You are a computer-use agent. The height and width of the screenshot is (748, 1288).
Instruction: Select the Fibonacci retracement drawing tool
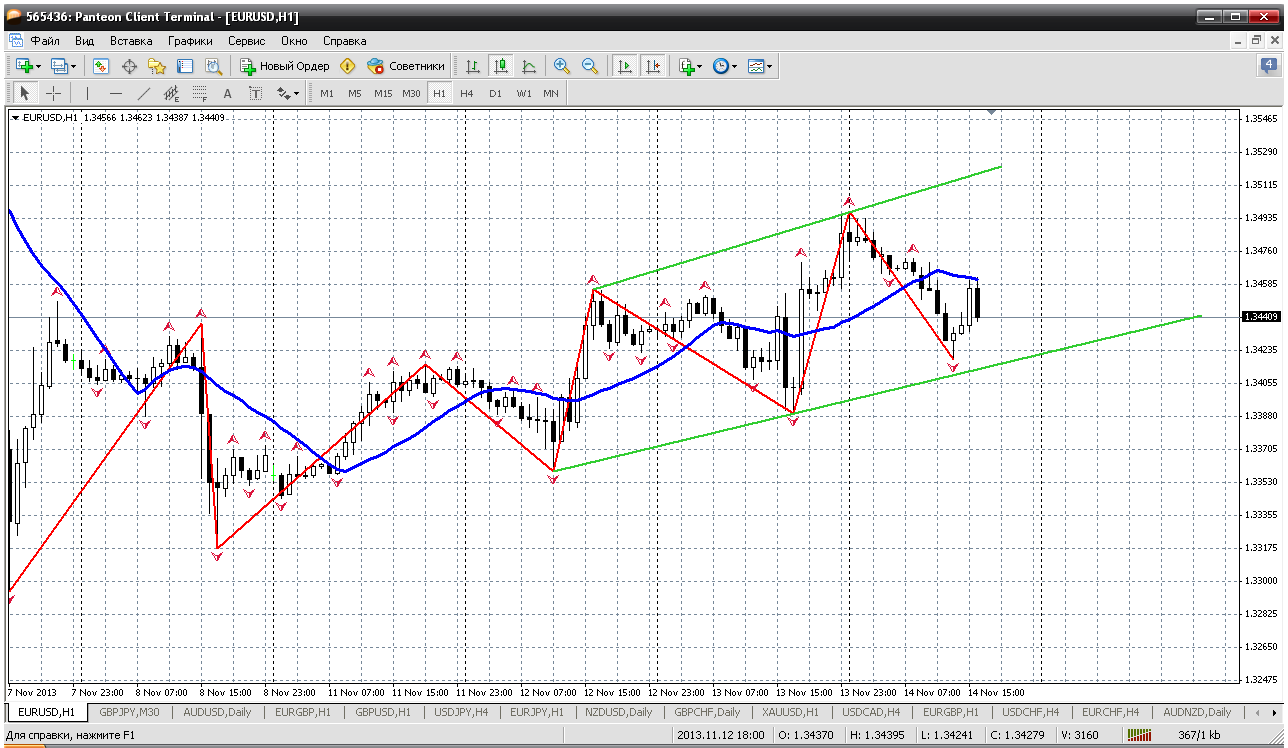[x=199, y=93]
